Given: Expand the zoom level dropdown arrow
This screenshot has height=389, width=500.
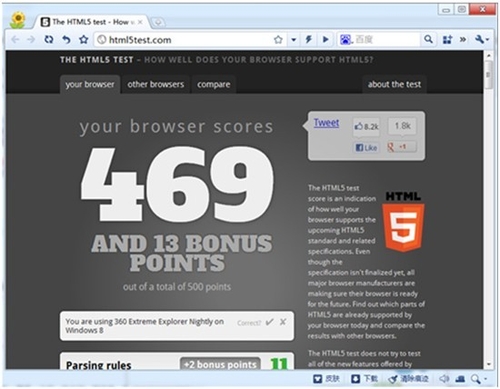Looking at the screenshot, I should point(485,379).
